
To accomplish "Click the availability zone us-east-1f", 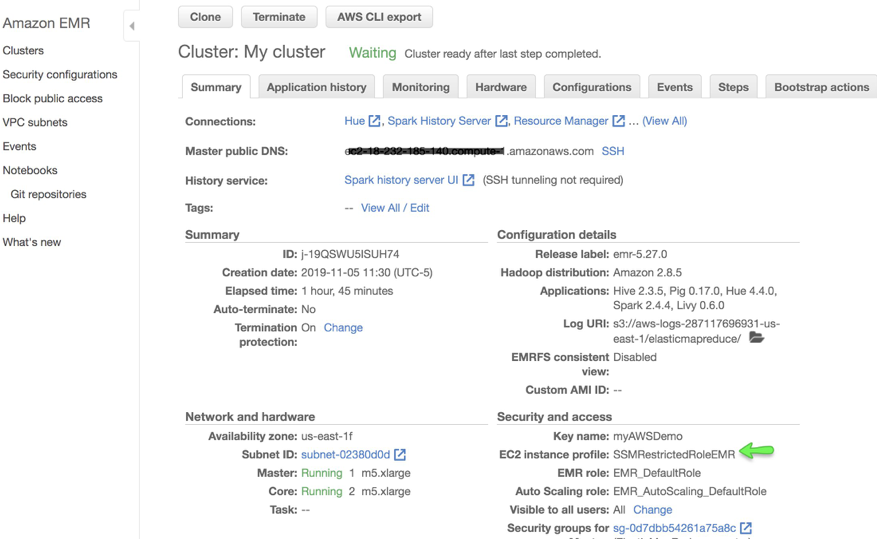I will pos(327,436).
